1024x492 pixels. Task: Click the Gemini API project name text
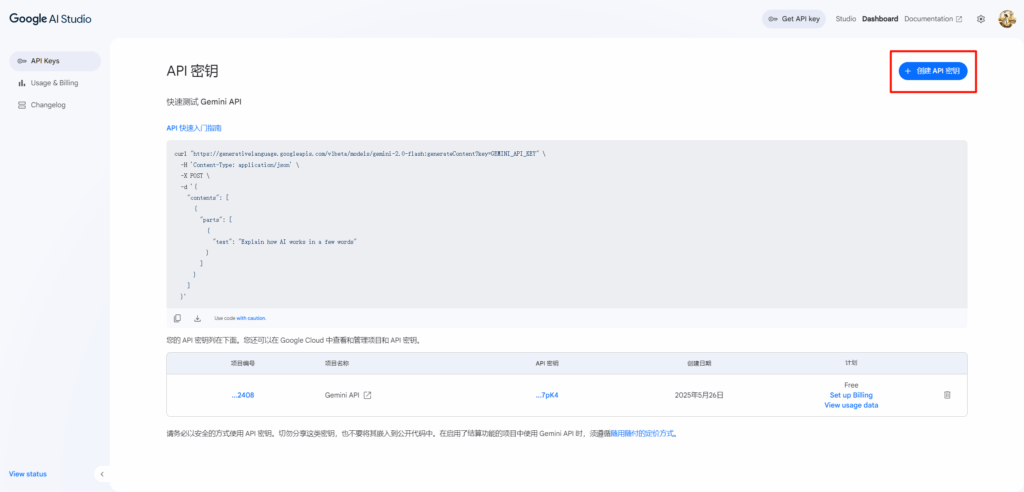tap(342, 395)
